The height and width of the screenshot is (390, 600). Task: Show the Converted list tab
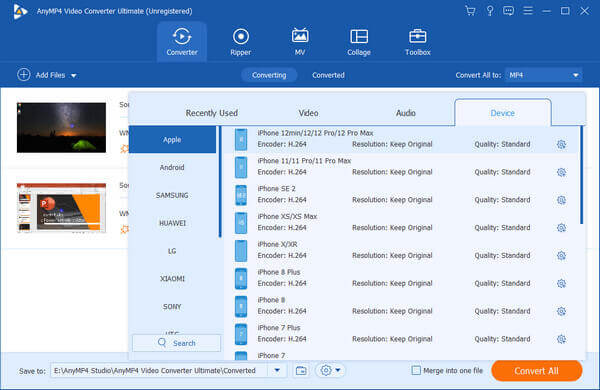pos(328,75)
